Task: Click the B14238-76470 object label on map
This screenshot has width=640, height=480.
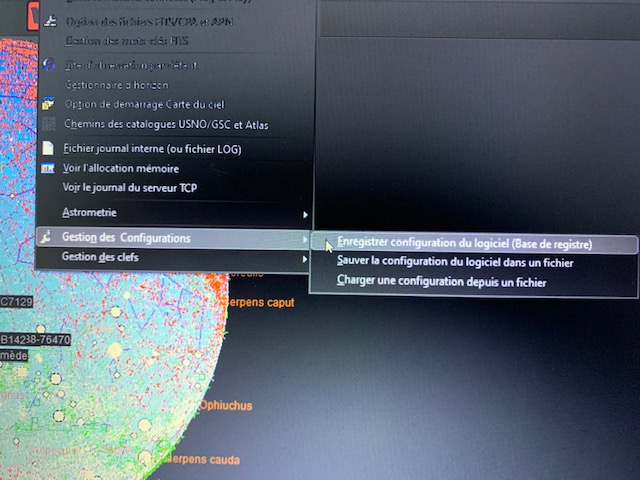Action: click(37, 340)
